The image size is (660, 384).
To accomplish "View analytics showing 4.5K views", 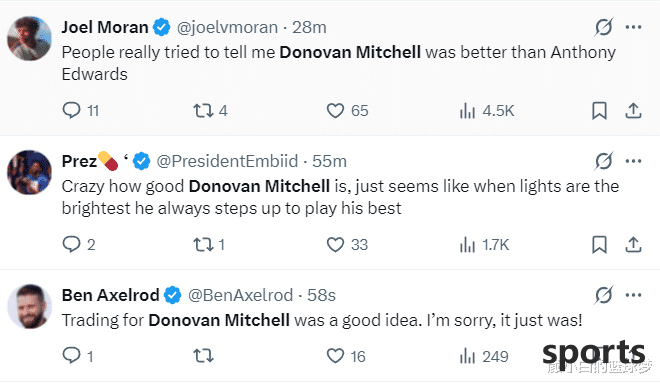I will [x=487, y=111].
